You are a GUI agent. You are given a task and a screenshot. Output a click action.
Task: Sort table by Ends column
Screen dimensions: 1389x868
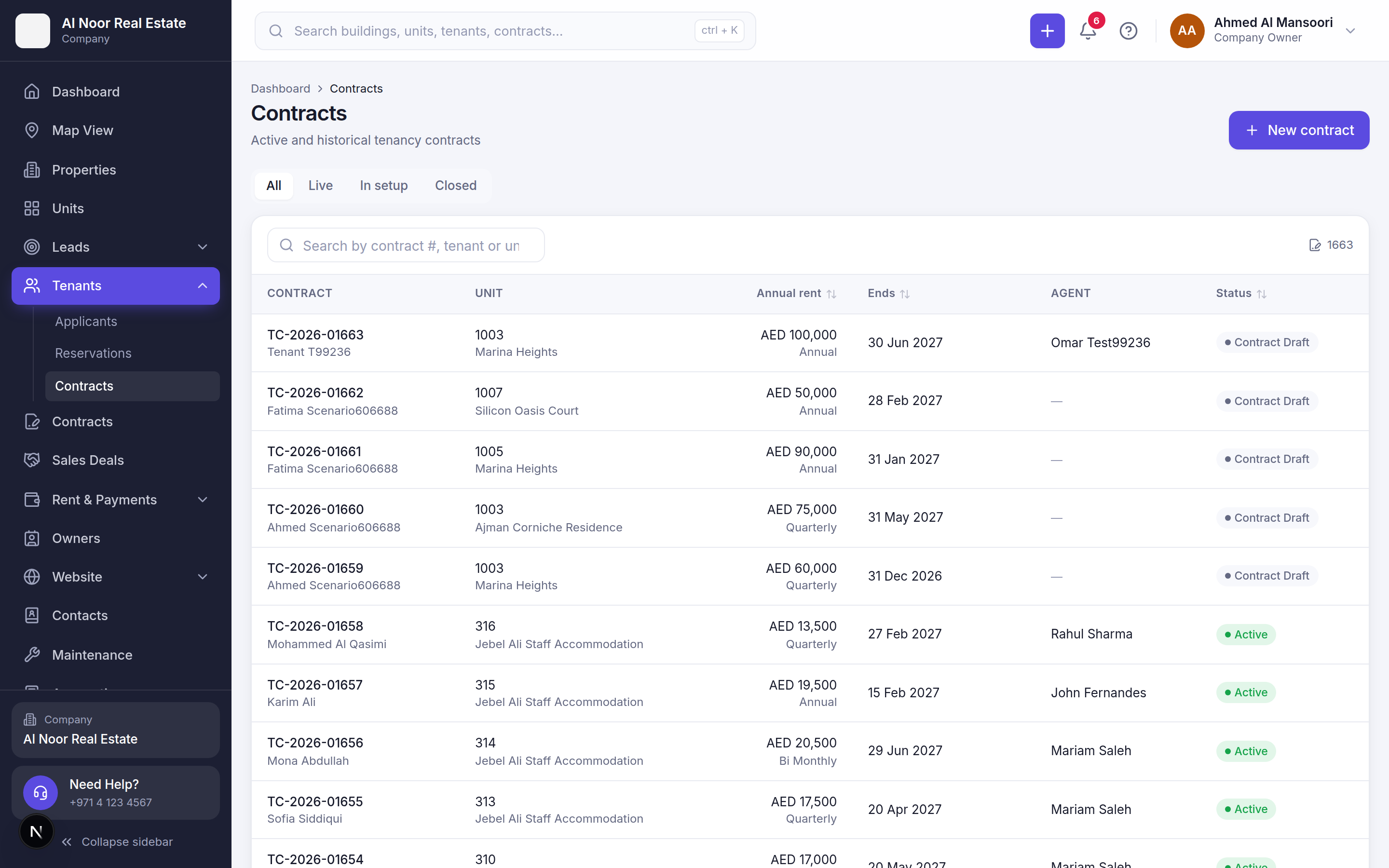888,293
